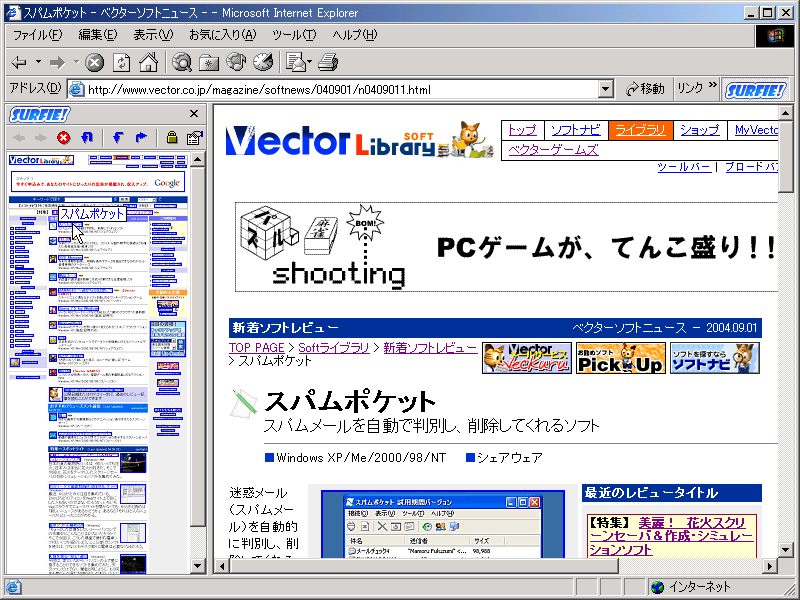
Task: Open the Back button history dropdown
Action: point(38,62)
